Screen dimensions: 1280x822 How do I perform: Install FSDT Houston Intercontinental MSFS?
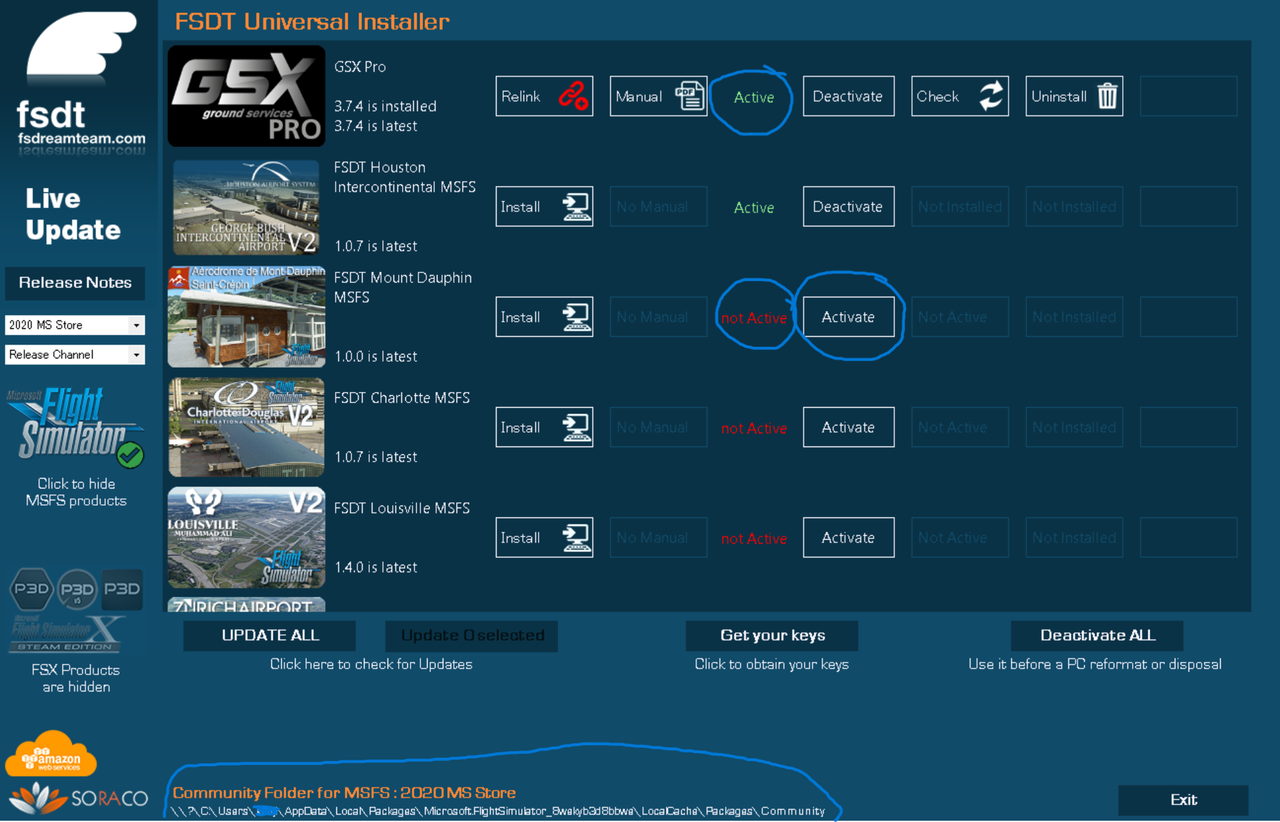(544, 206)
